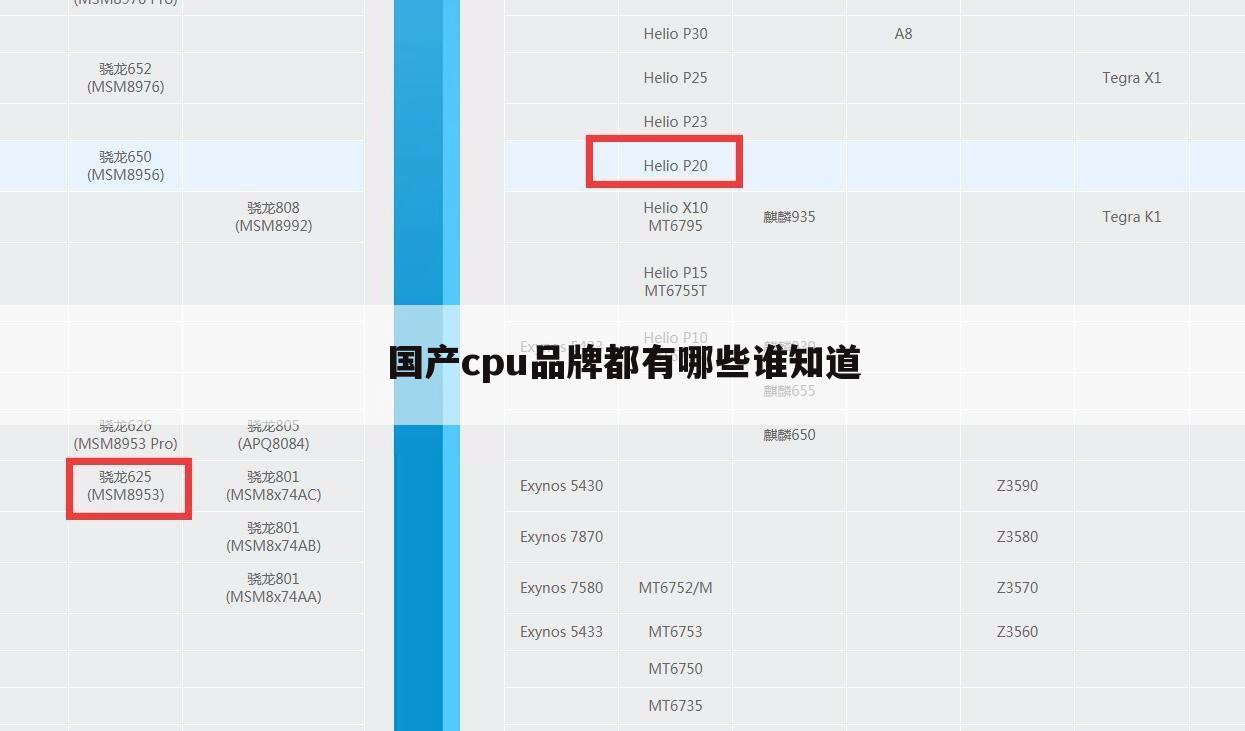Select 骁龙801 MSM8x74AA entry

[274, 588]
